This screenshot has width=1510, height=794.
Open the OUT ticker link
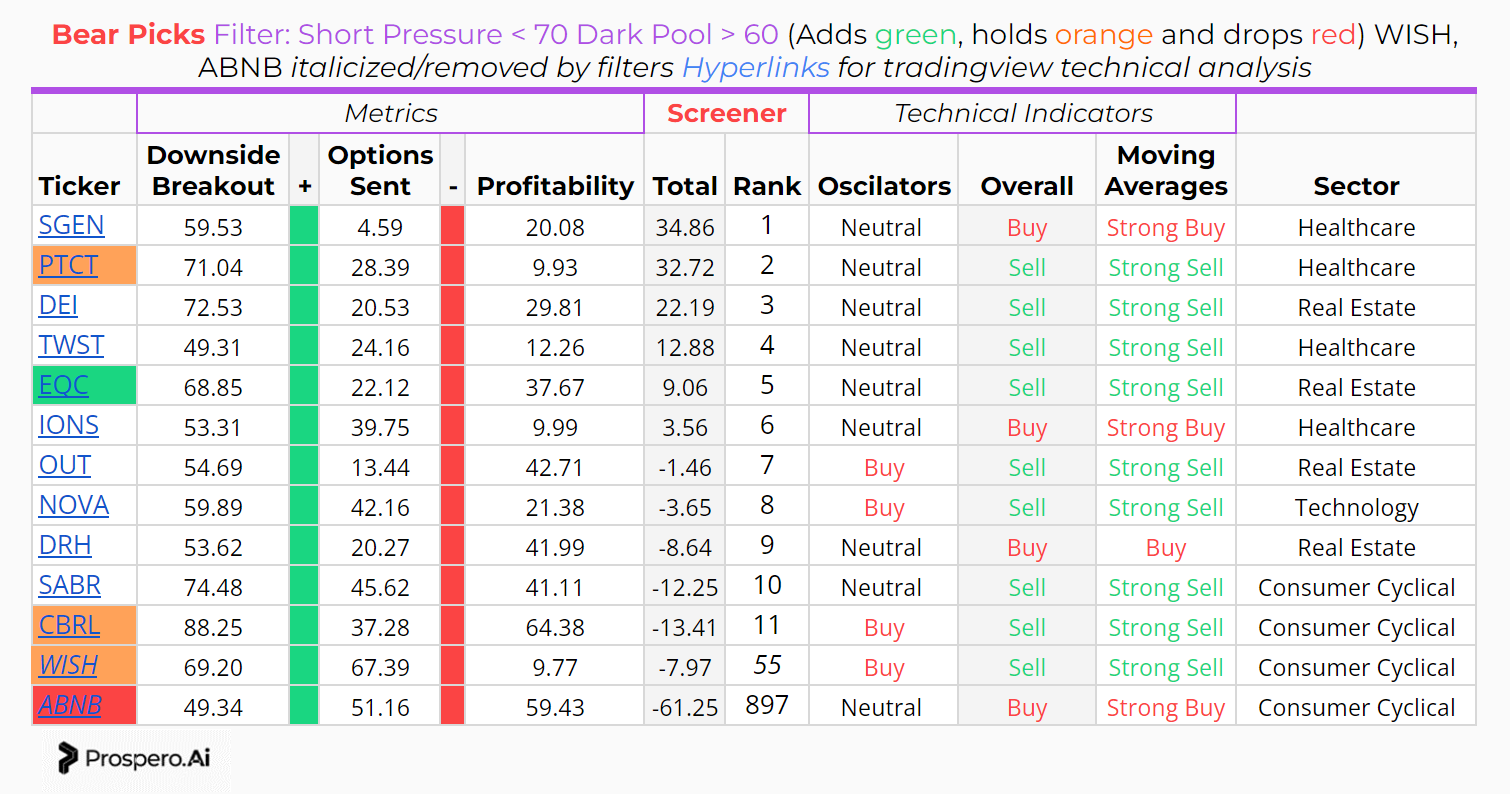64,465
